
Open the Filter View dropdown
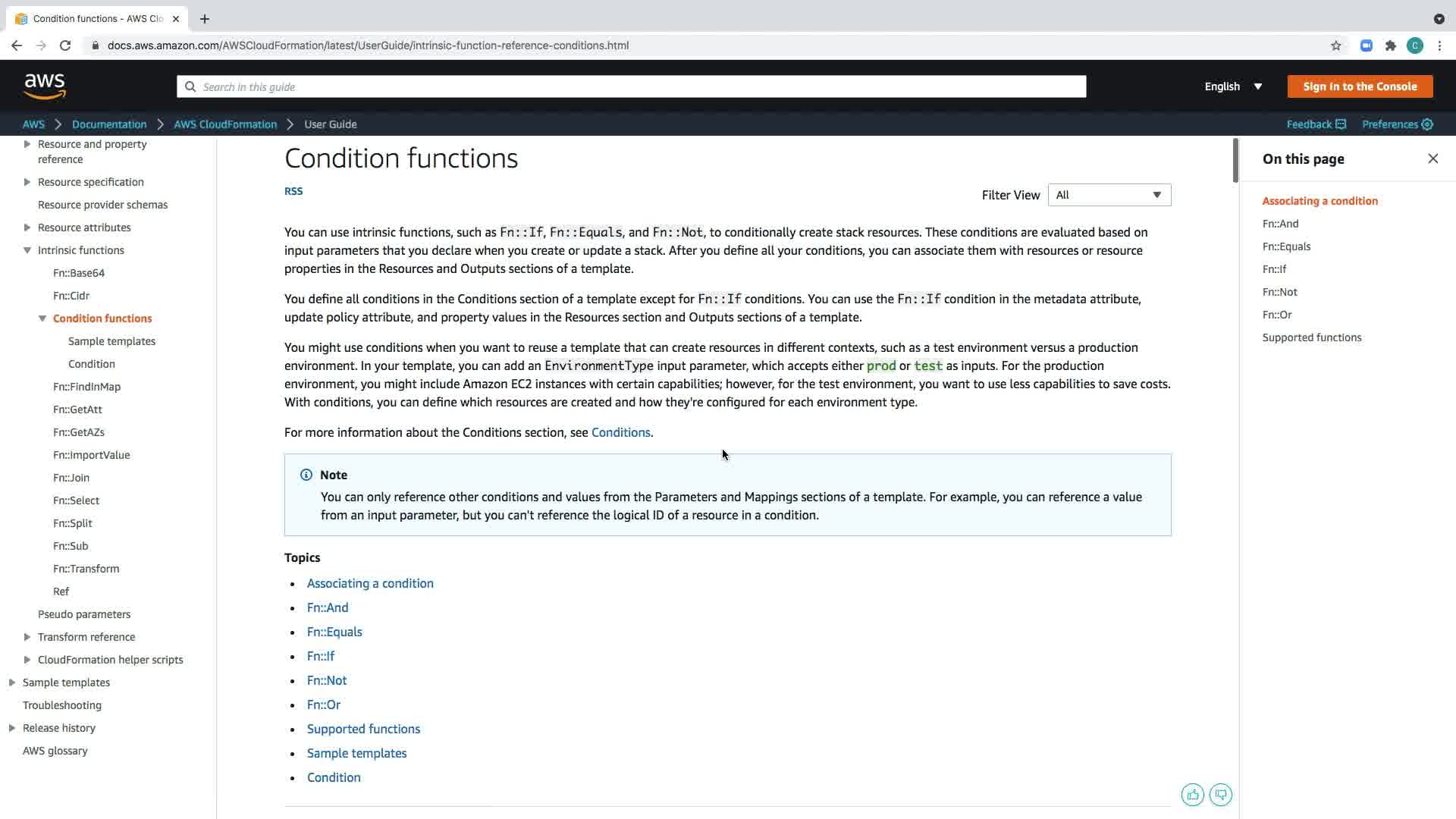tap(1109, 195)
